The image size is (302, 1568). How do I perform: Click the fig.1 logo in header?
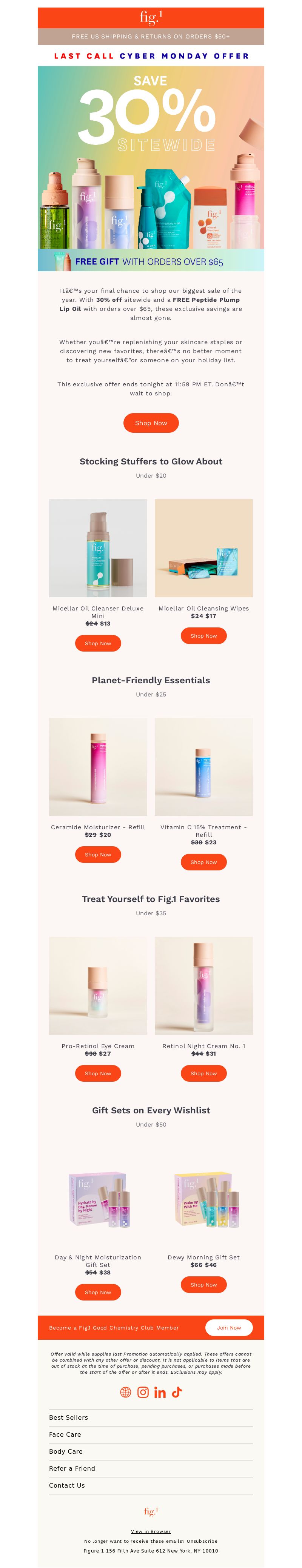click(x=151, y=17)
